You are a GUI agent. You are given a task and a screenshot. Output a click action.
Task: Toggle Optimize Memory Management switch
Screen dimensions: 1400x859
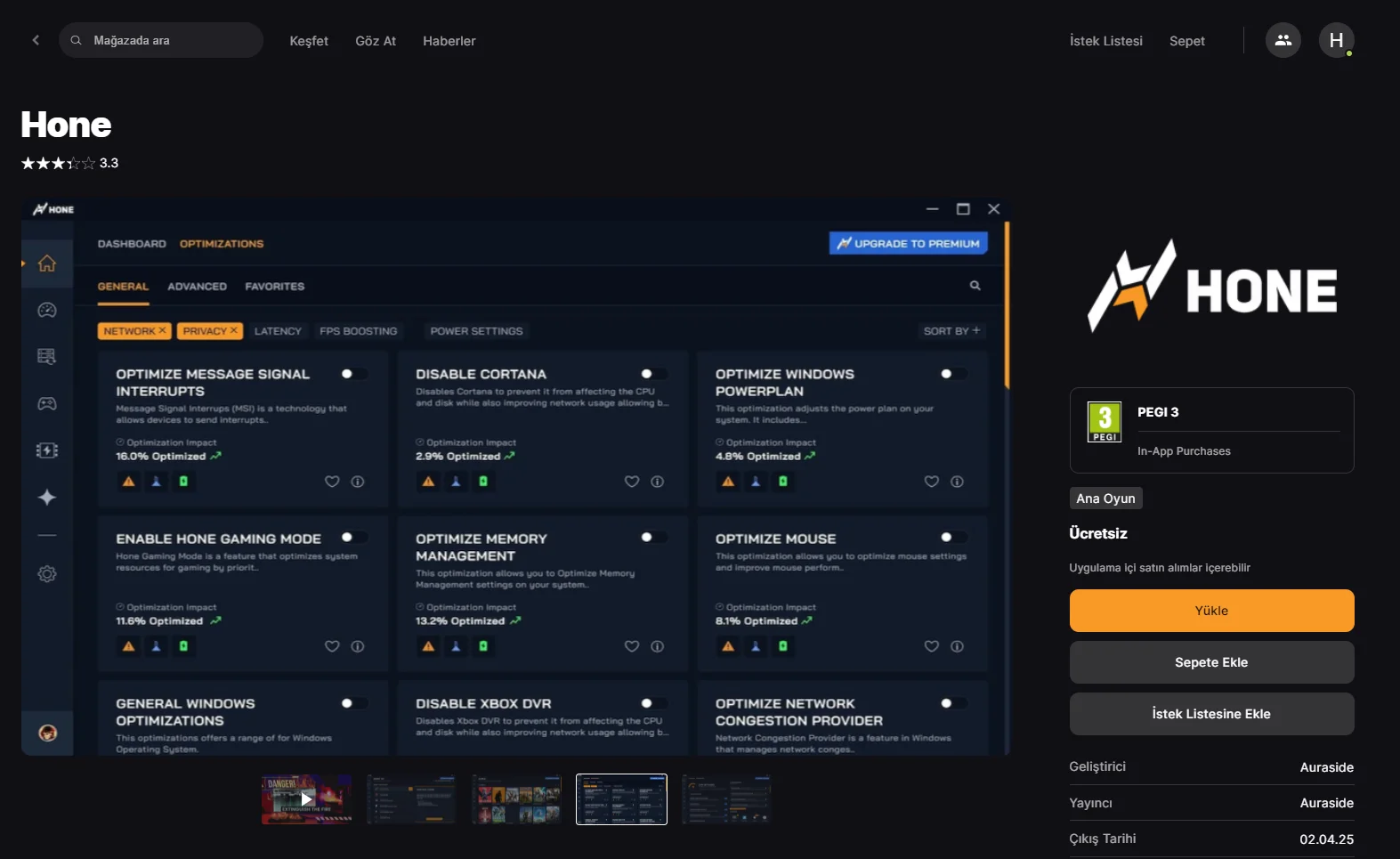tap(654, 538)
